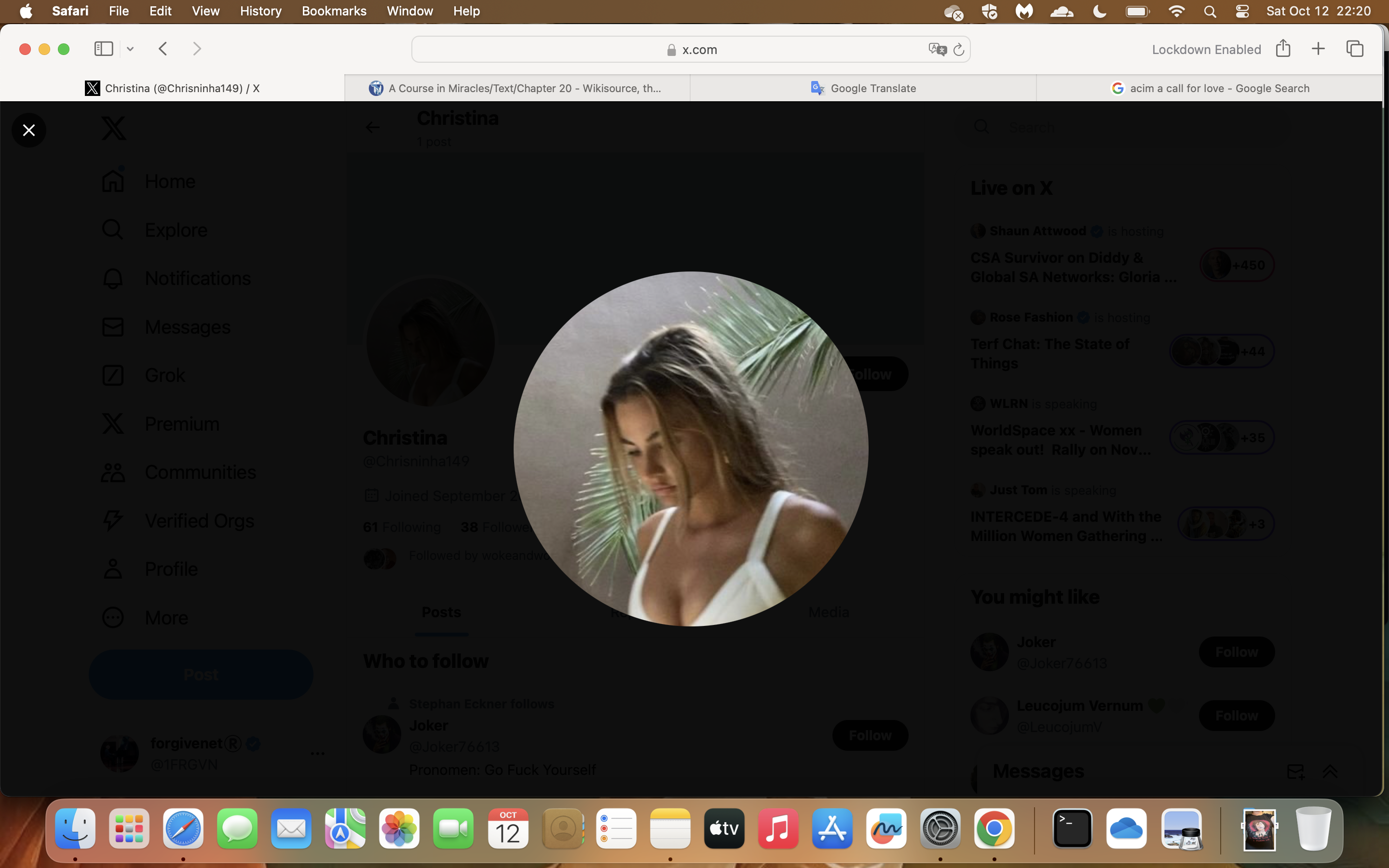Open Explore in X sidebar
Screen dimensions: 1389x868
click(154, 230)
